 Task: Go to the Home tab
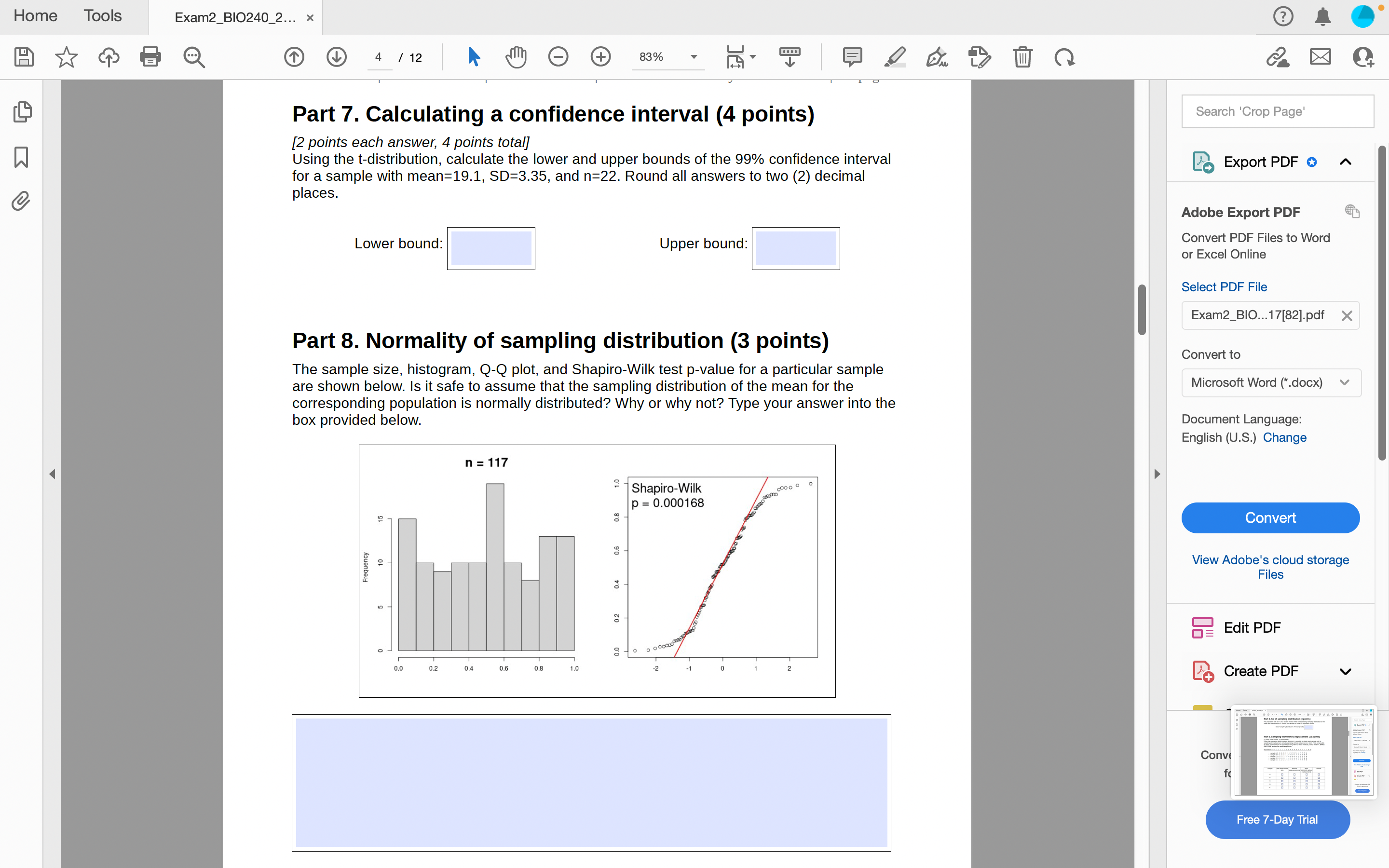[x=35, y=16]
